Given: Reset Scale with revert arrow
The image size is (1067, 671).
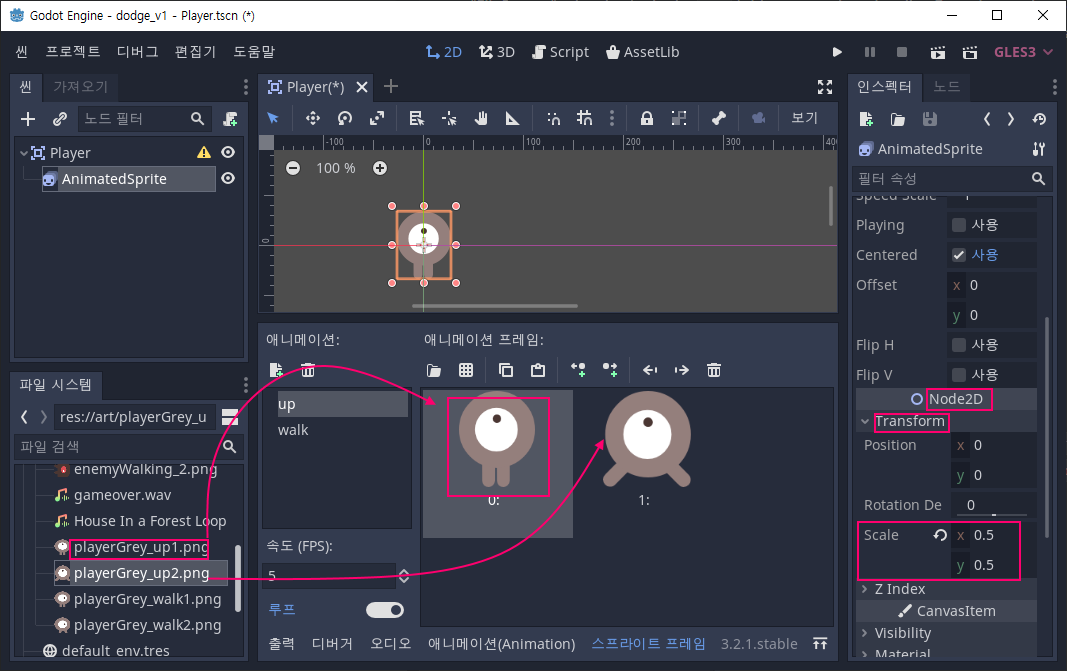Looking at the screenshot, I should [940, 536].
